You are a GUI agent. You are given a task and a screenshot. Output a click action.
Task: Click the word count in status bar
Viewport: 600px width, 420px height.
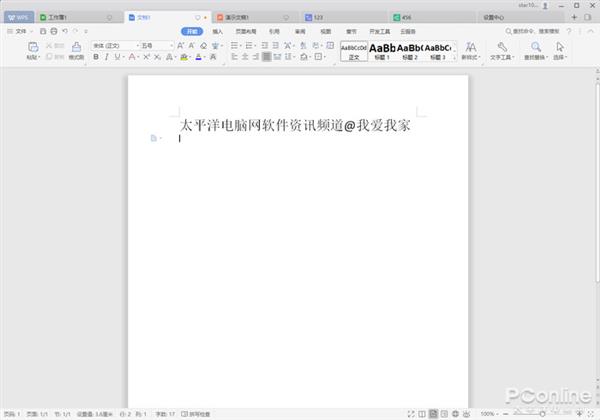coord(165,414)
